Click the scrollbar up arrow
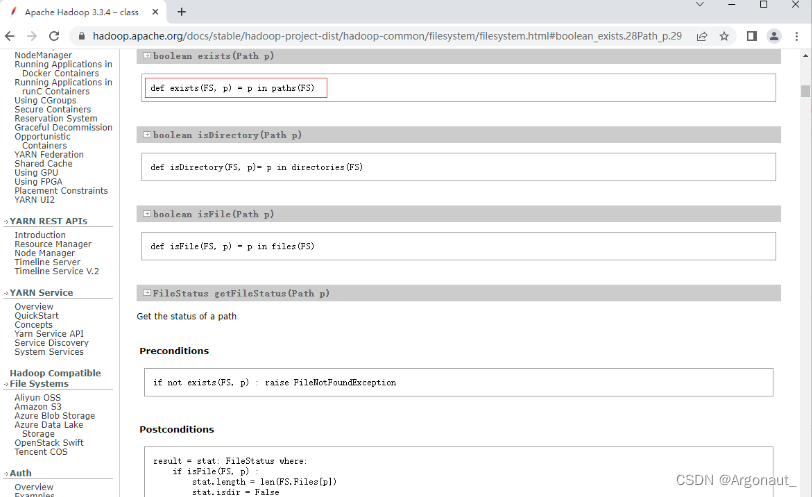 click(805, 55)
